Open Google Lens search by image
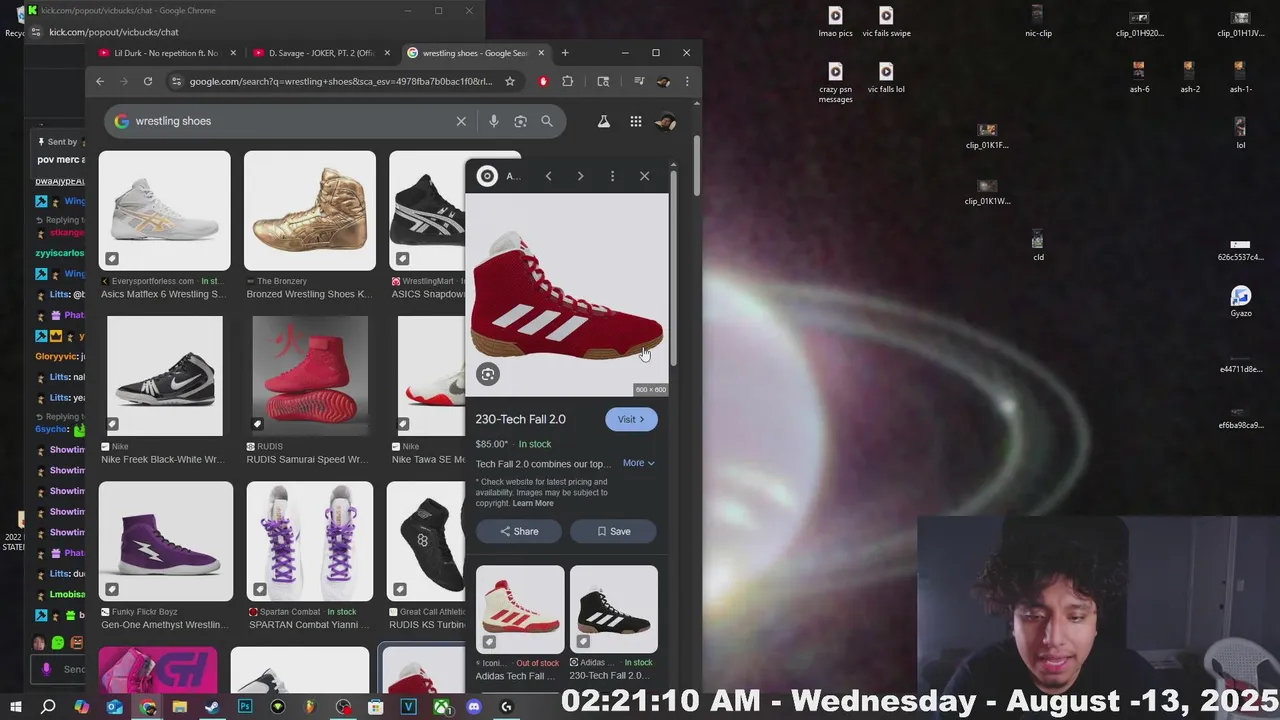Viewport: 1280px width, 720px height. [520, 121]
